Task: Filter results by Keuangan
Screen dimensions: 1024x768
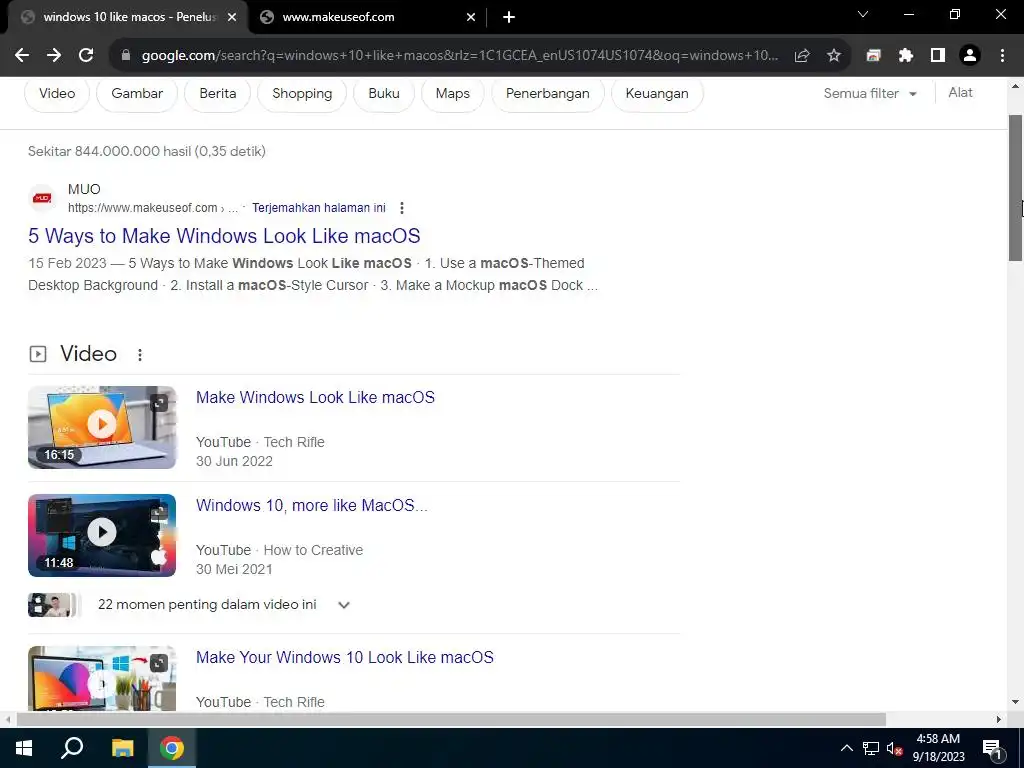Action: click(x=657, y=93)
